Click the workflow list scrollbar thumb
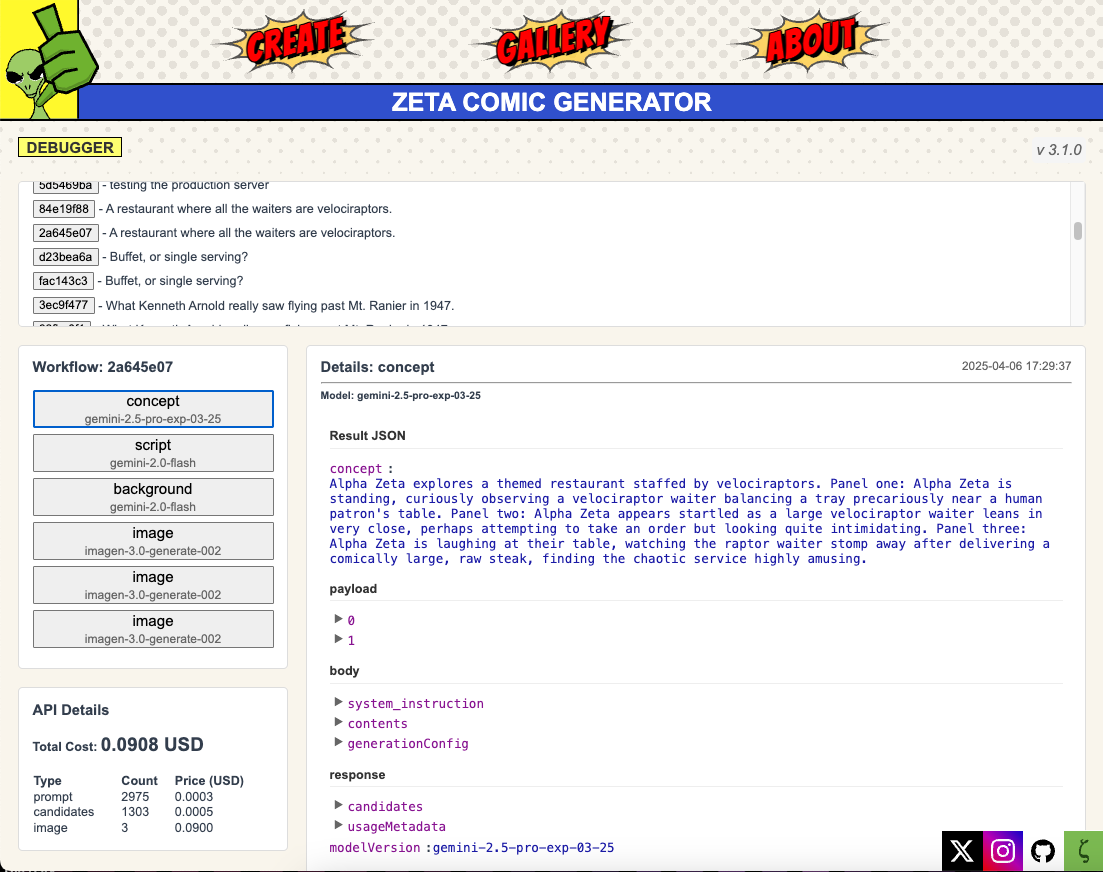This screenshot has height=872, width=1103. (1078, 231)
